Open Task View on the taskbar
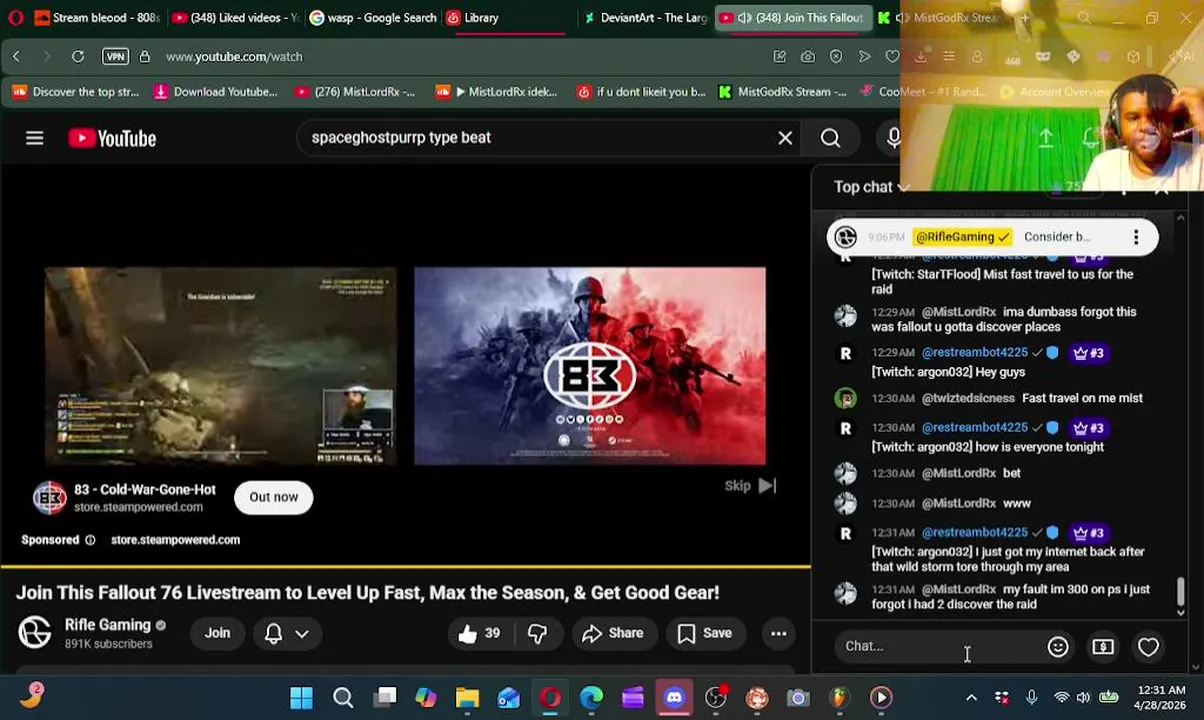 [386, 698]
